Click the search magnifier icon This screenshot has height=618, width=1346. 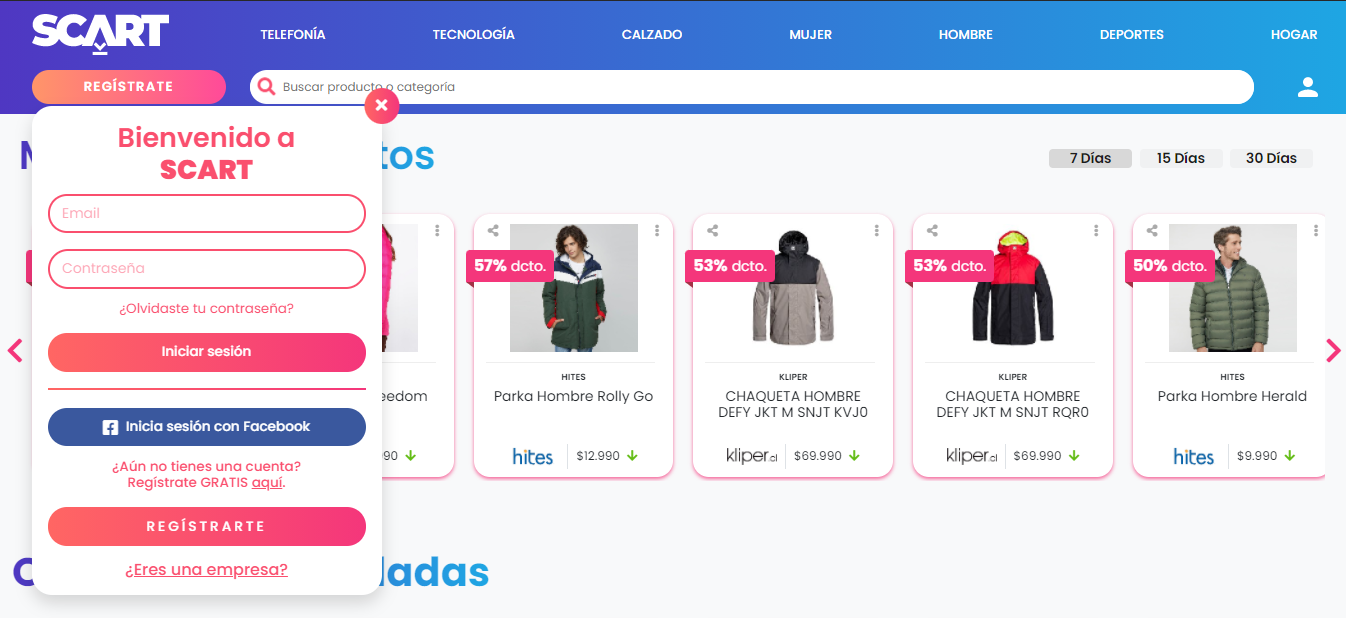click(267, 87)
